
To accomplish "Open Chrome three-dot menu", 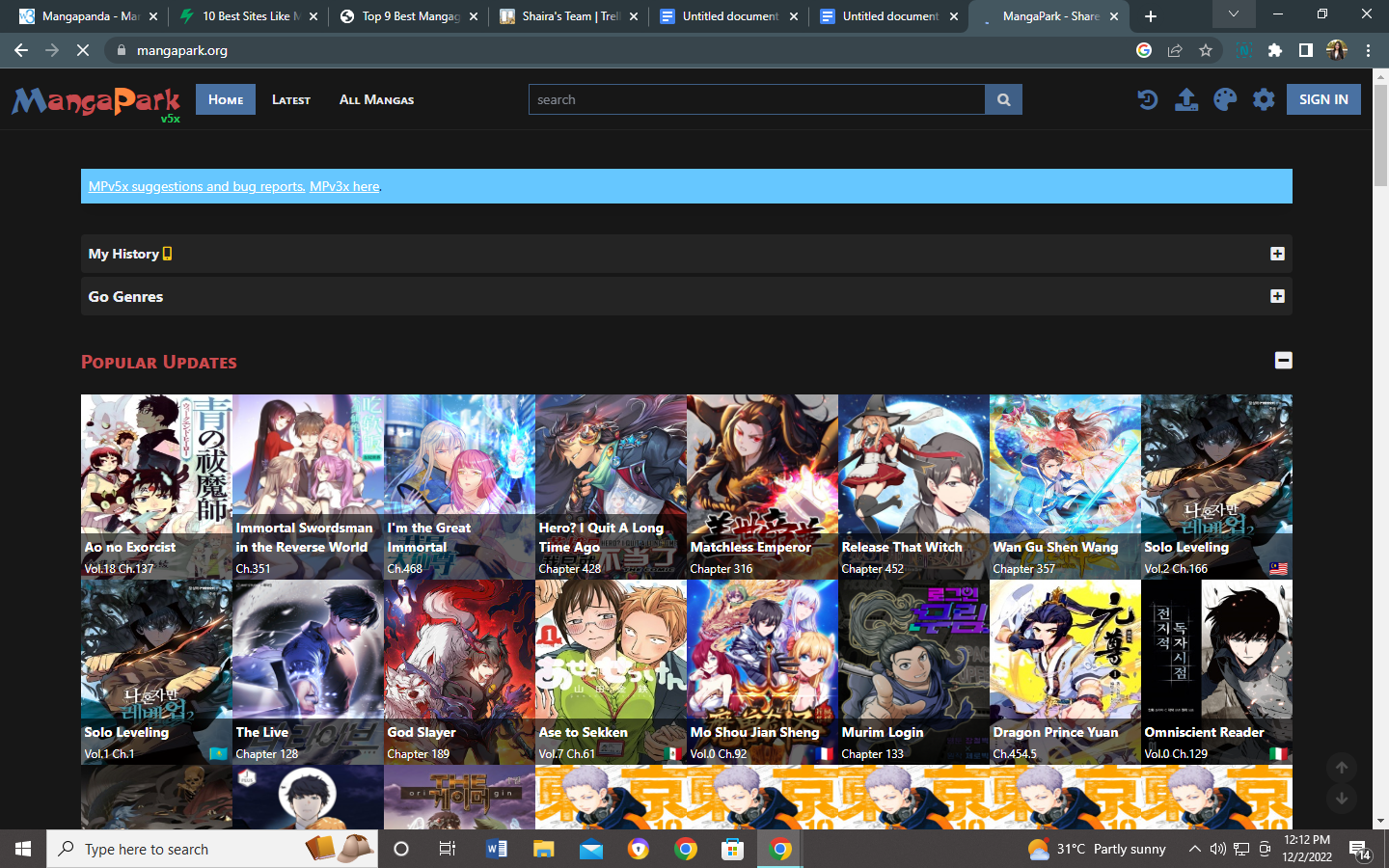I will (x=1368, y=50).
